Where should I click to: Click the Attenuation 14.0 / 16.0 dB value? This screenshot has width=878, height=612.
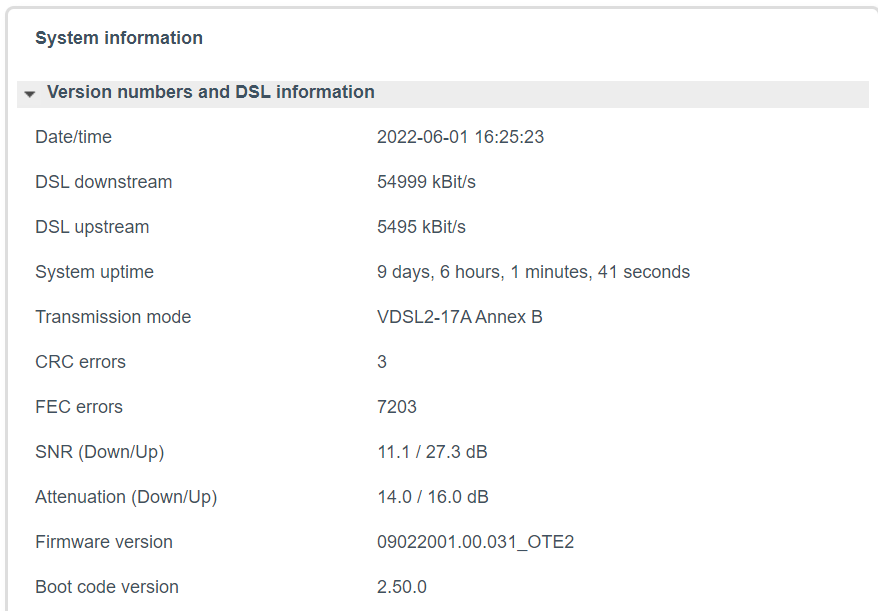tap(433, 497)
